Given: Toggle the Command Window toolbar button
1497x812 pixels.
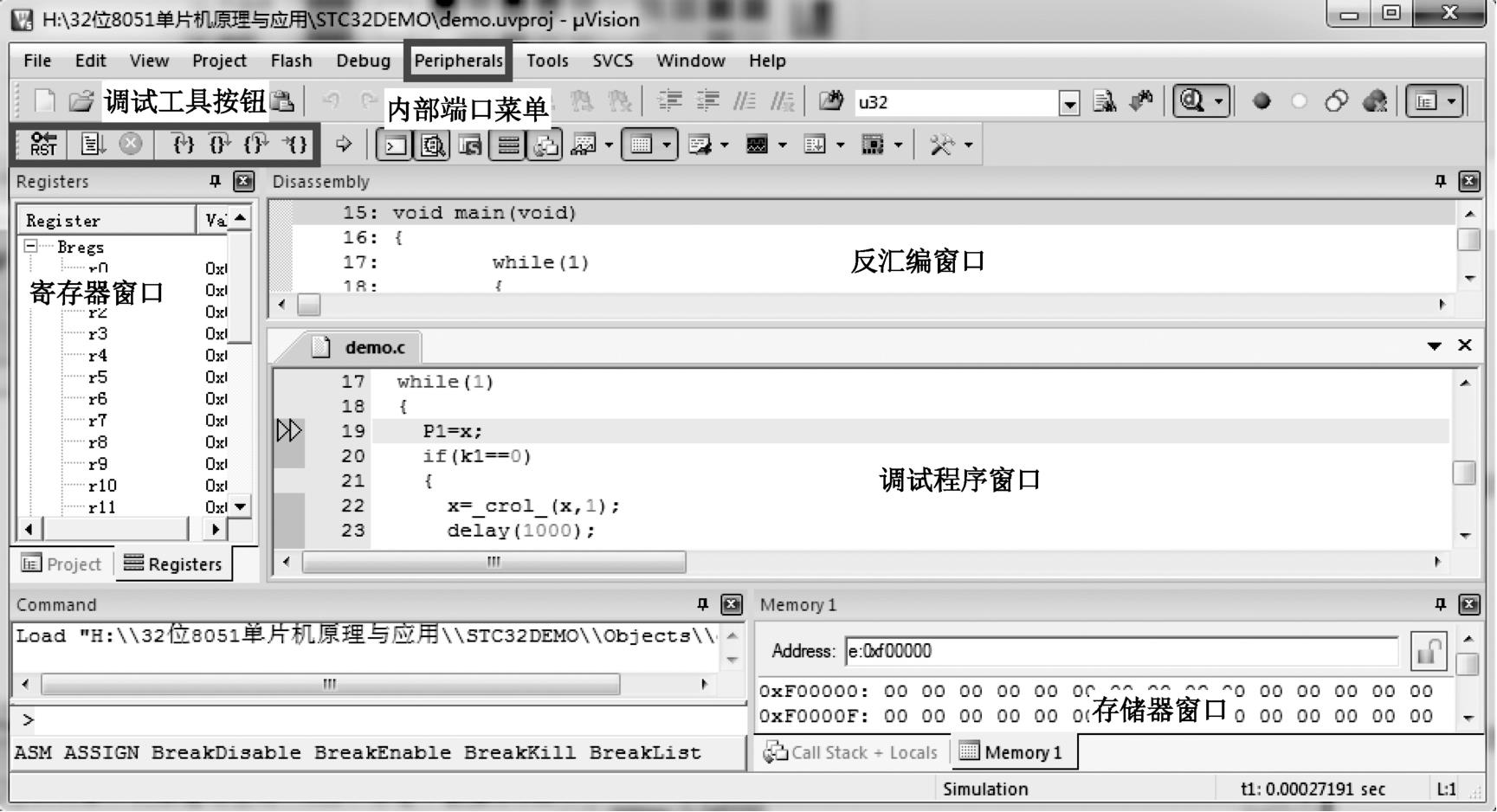Looking at the screenshot, I should 395,145.
